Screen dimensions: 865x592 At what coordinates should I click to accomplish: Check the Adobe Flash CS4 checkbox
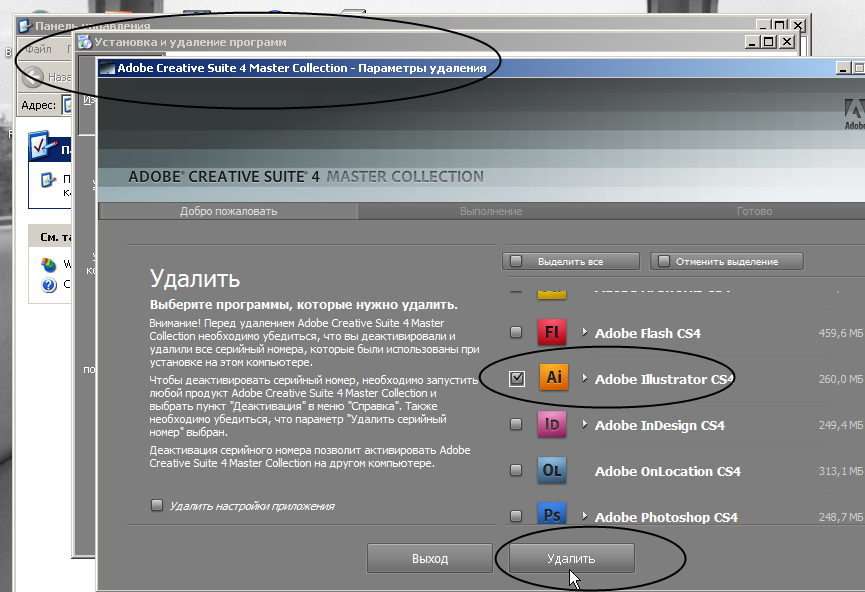516,332
